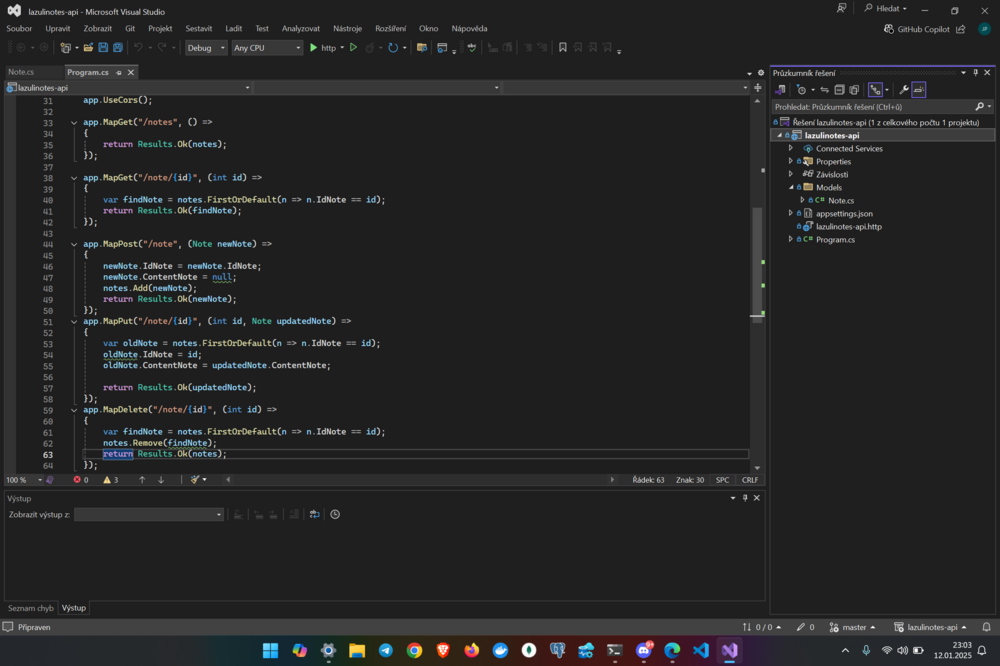The height and width of the screenshot is (666, 1000).
Task: Open the Debug configuration dropdown
Action: coord(206,48)
